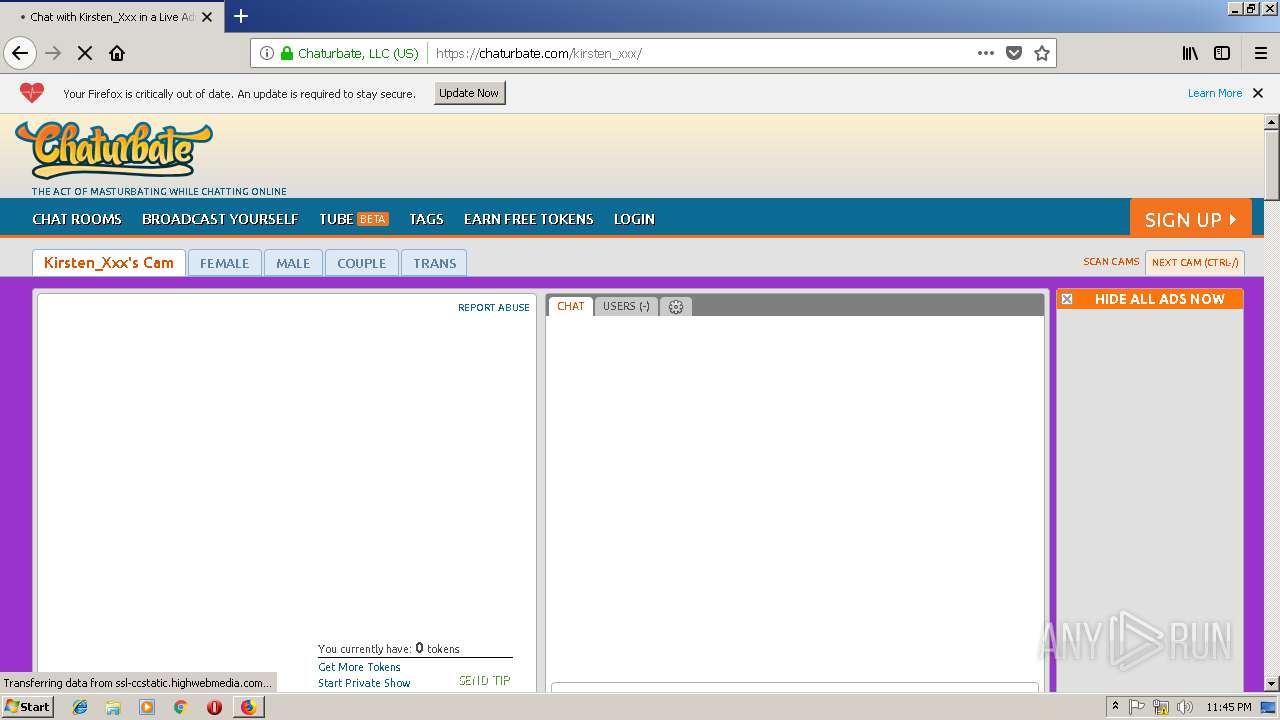1280x720 pixels.
Task: Open Windows Explorer folder in taskbar
Action: pyautogui.click(x=113, y=707)
